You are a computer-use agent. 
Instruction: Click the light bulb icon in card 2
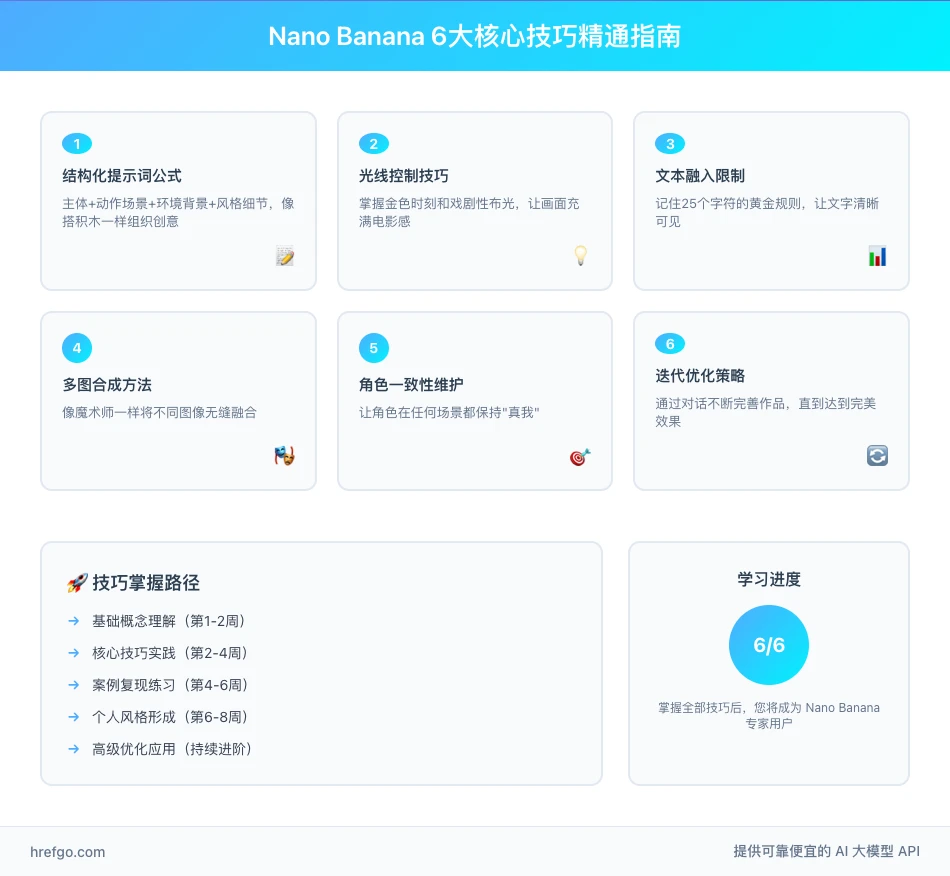580,256
